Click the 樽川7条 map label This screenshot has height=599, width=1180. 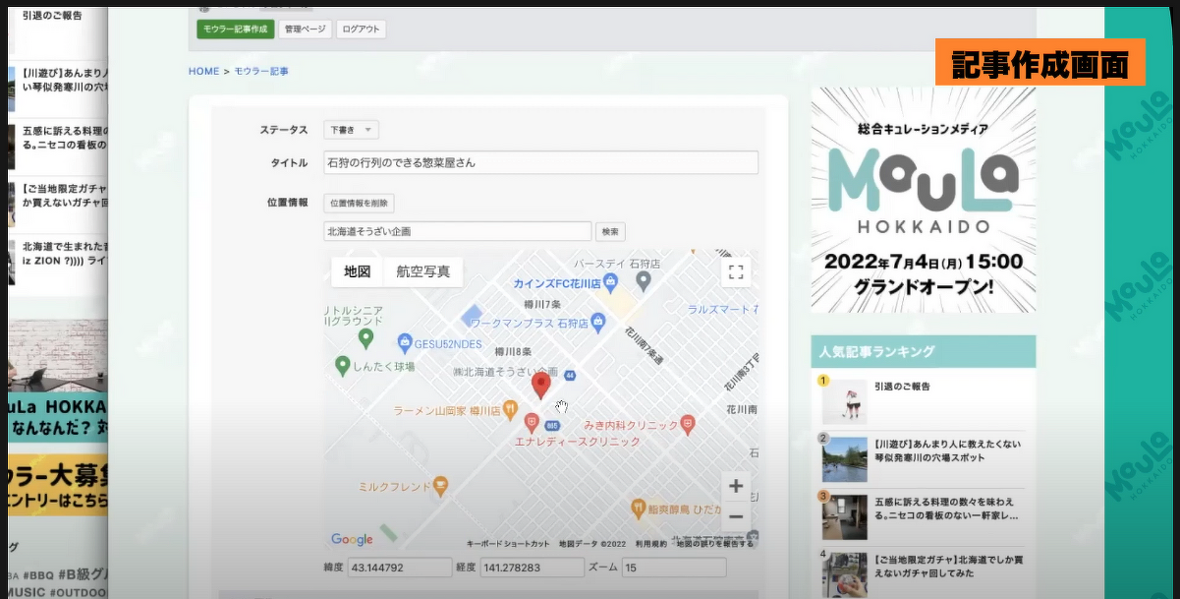(x=543, y=305)
